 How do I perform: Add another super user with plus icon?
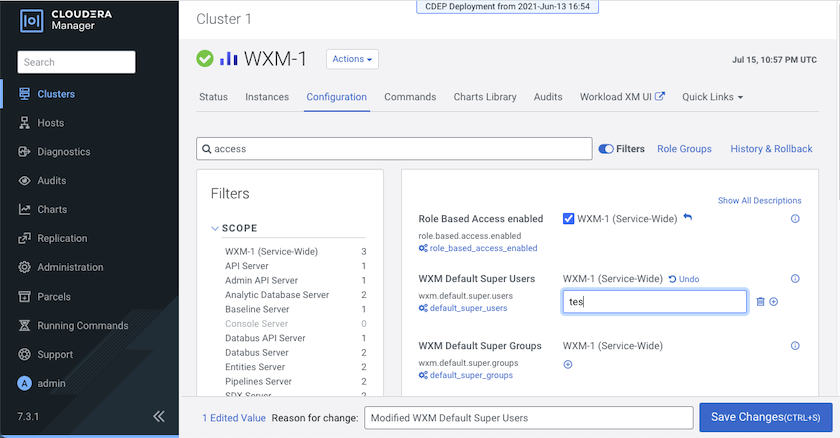773,301
